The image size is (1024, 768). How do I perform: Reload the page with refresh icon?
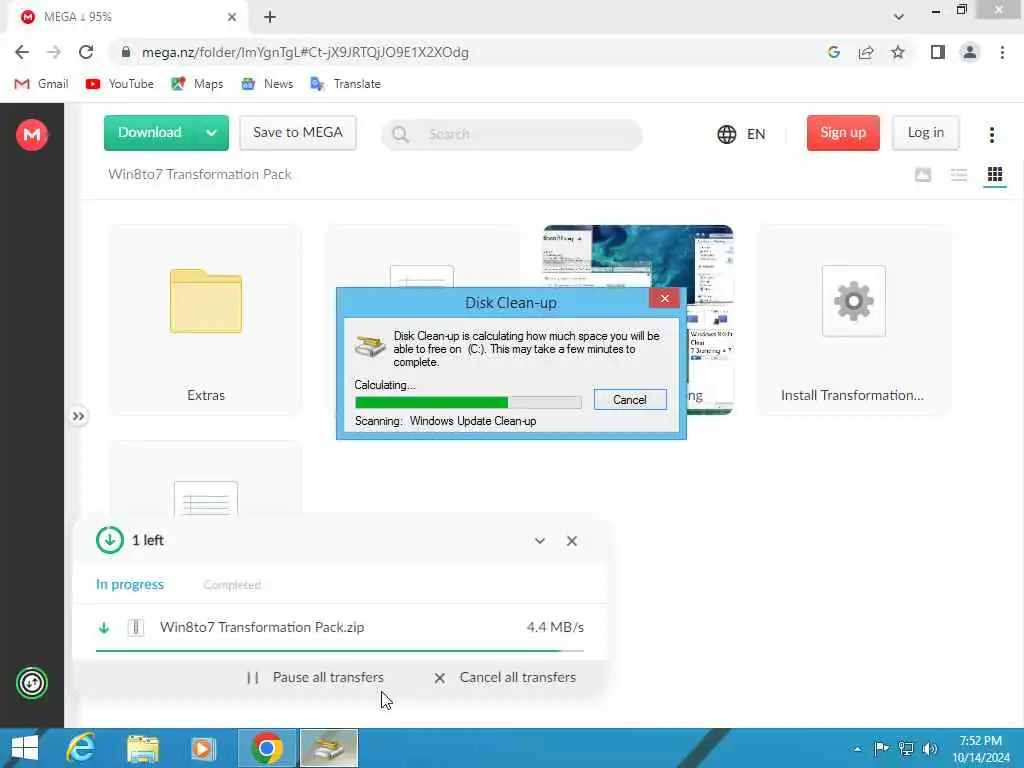pyautogui.click(x=86, y=52)
